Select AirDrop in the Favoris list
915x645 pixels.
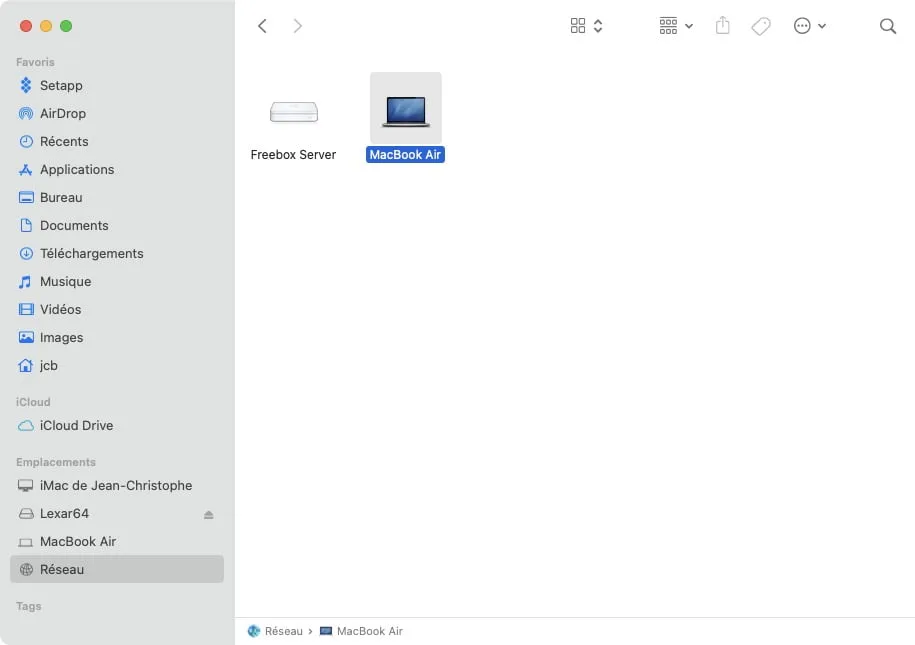(x=117, y=113)
